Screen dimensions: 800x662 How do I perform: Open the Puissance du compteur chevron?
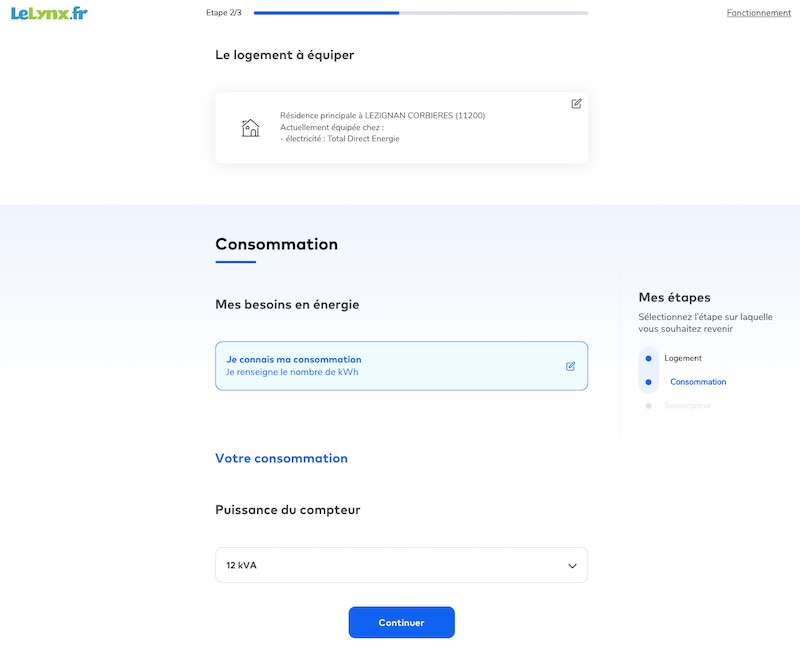coord(572,566)
